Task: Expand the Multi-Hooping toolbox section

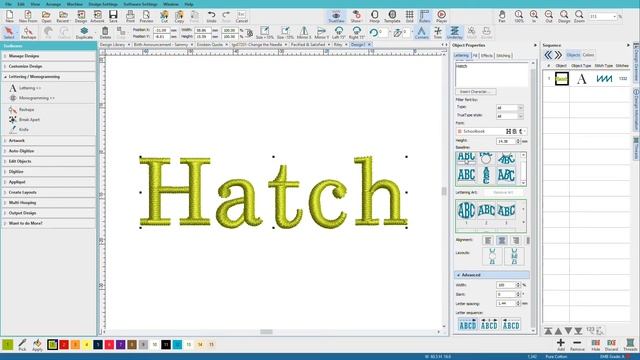Action: pos(49,203)
